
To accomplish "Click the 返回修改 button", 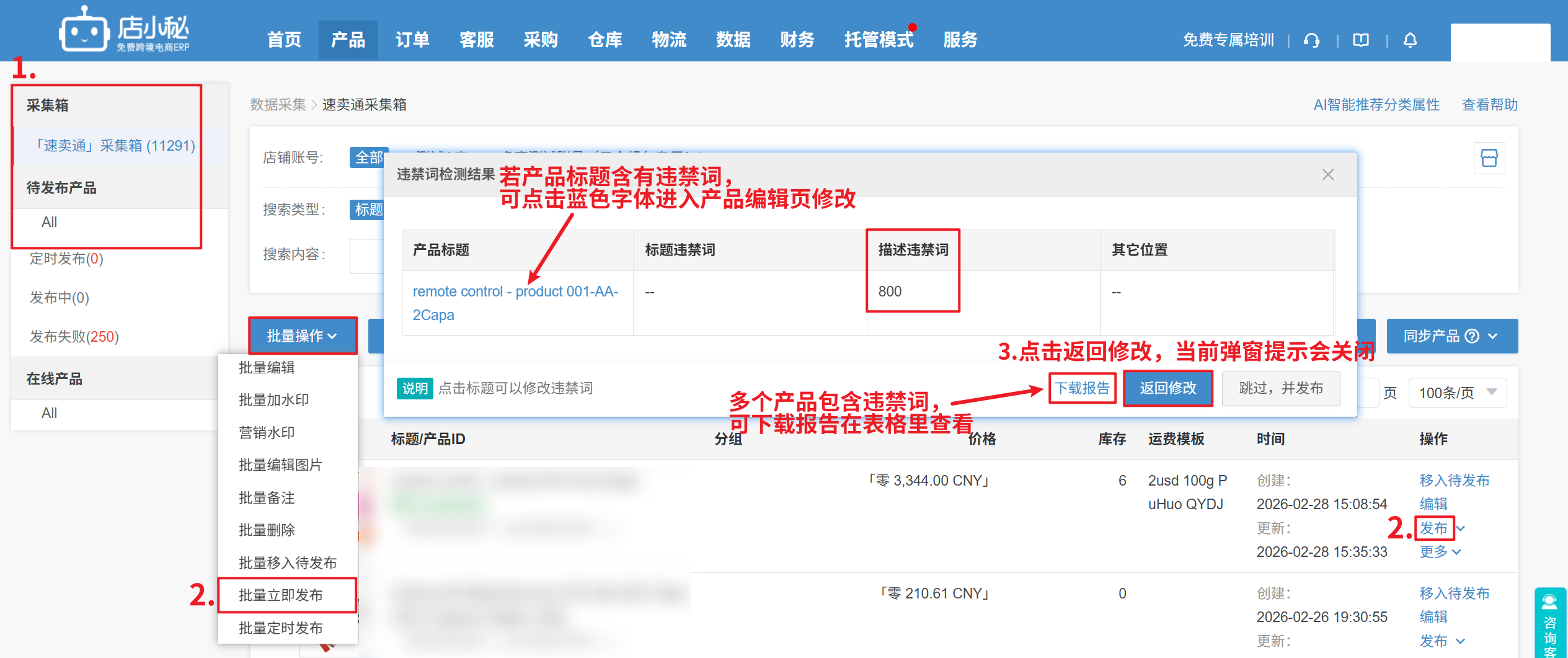I will coord(1167,388).
